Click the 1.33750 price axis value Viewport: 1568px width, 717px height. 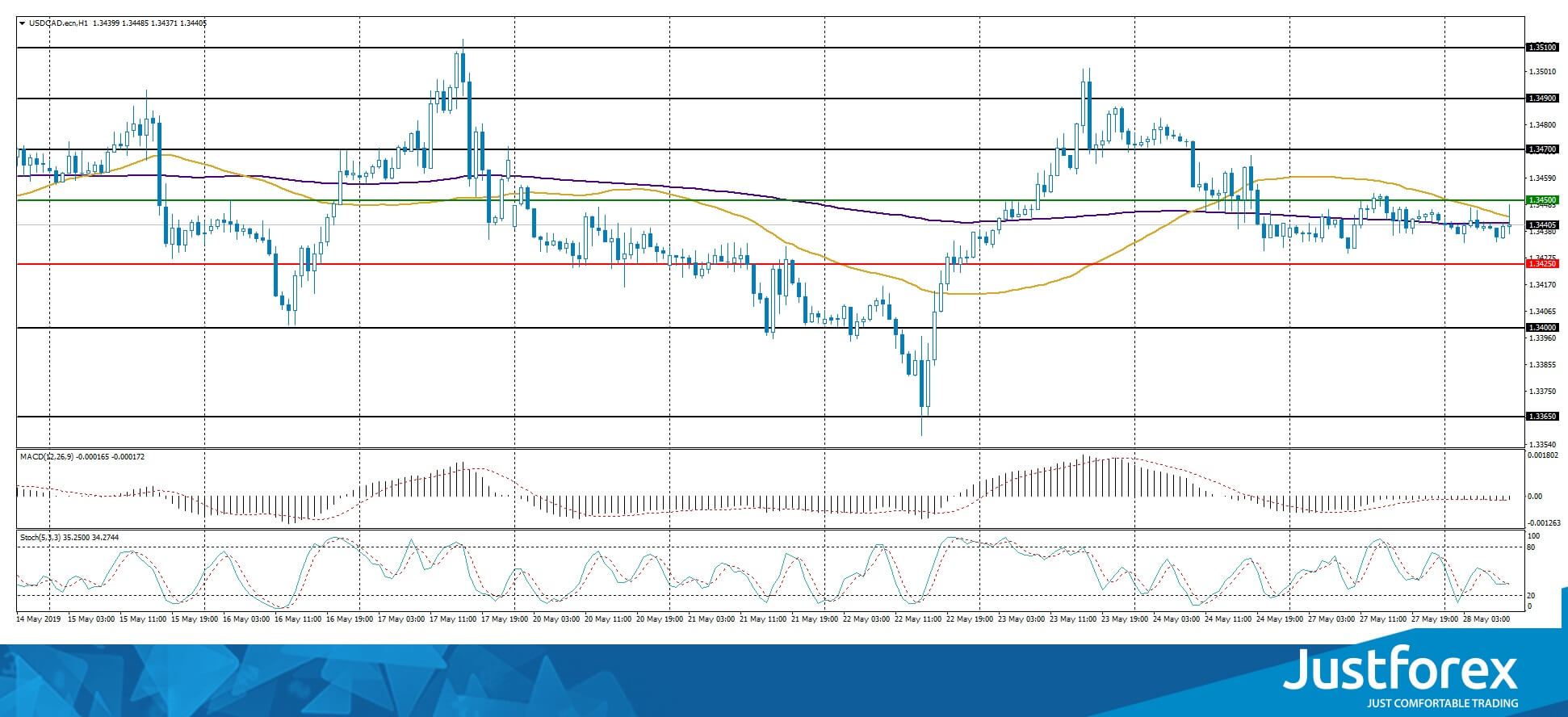tap(1542, 392)
